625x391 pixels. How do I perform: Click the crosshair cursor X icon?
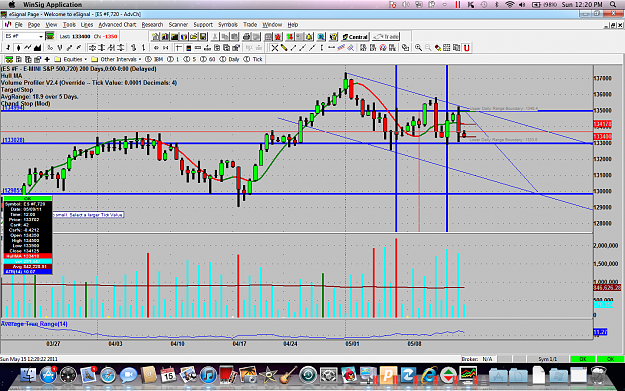click(x=275, y=48)
